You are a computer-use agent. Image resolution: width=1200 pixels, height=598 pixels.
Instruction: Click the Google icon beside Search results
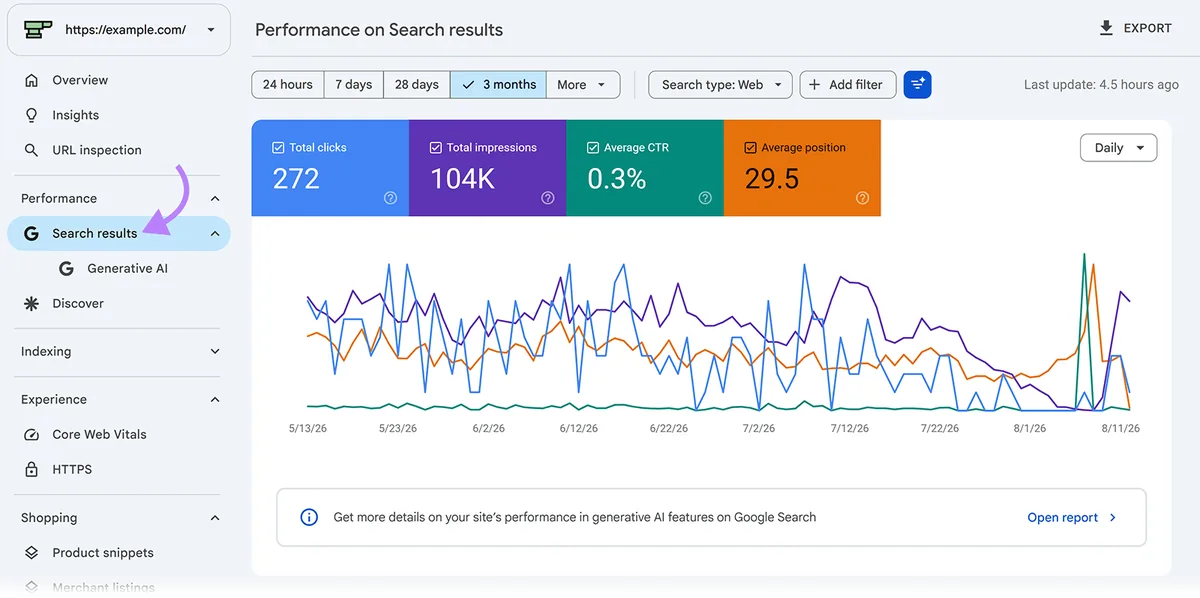pos(31,233)
